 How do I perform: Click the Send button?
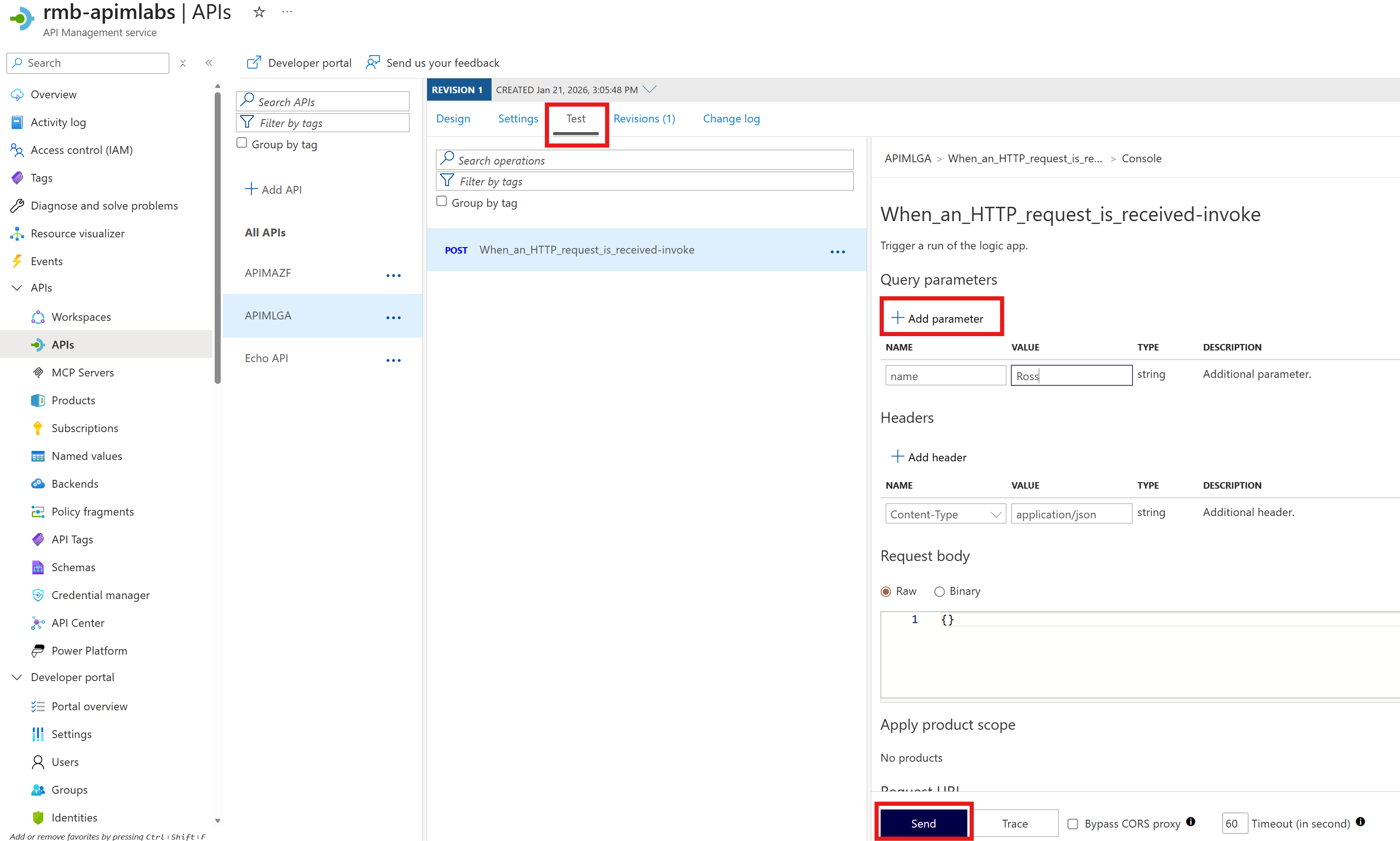(923, 823)
